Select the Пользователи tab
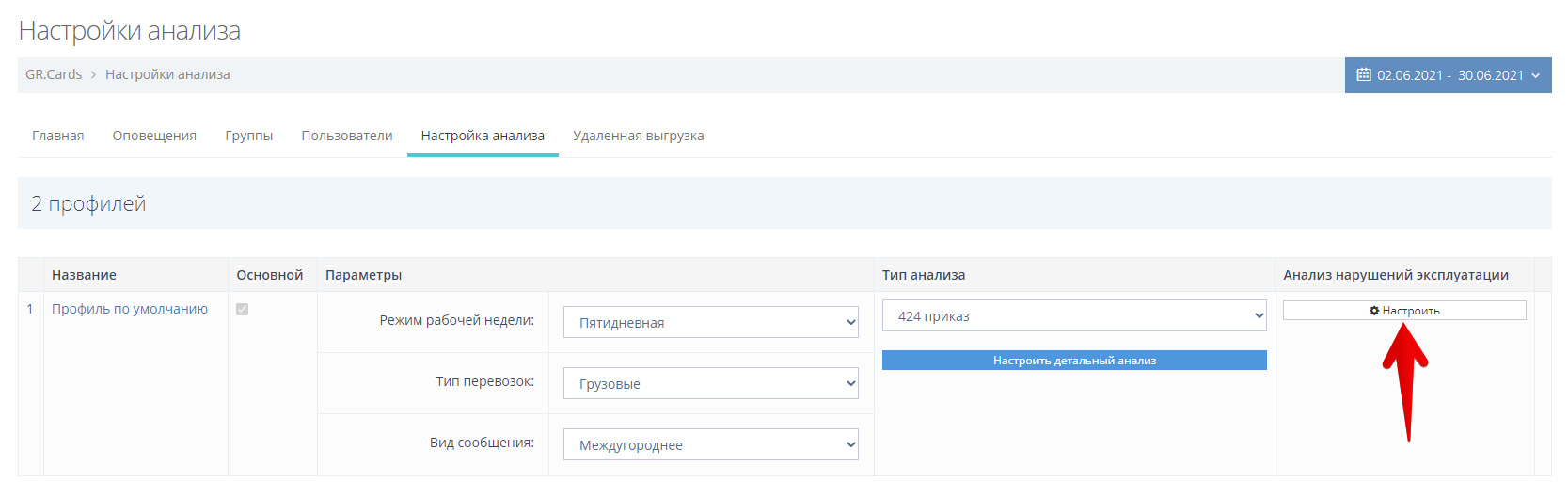 346,136
